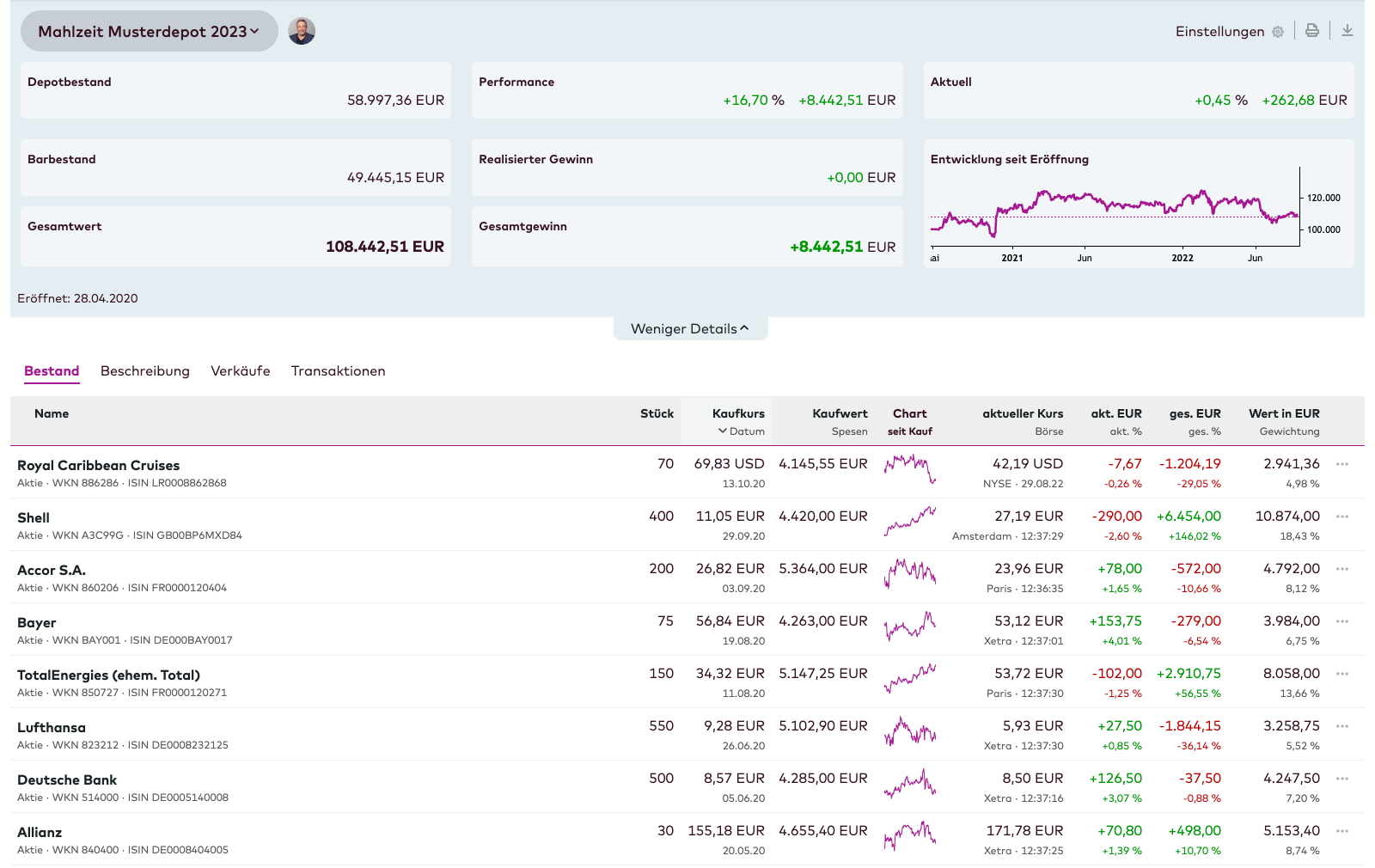Open Allianz sparkline chart
1375x868 pixels.
point(910,837)
